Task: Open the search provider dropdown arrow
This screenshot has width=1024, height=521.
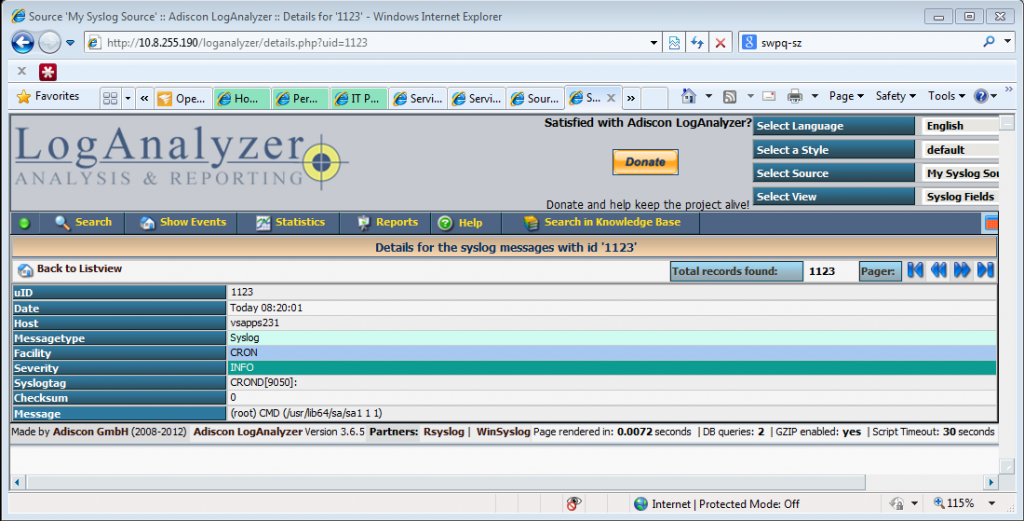Action: (1007, 42)
